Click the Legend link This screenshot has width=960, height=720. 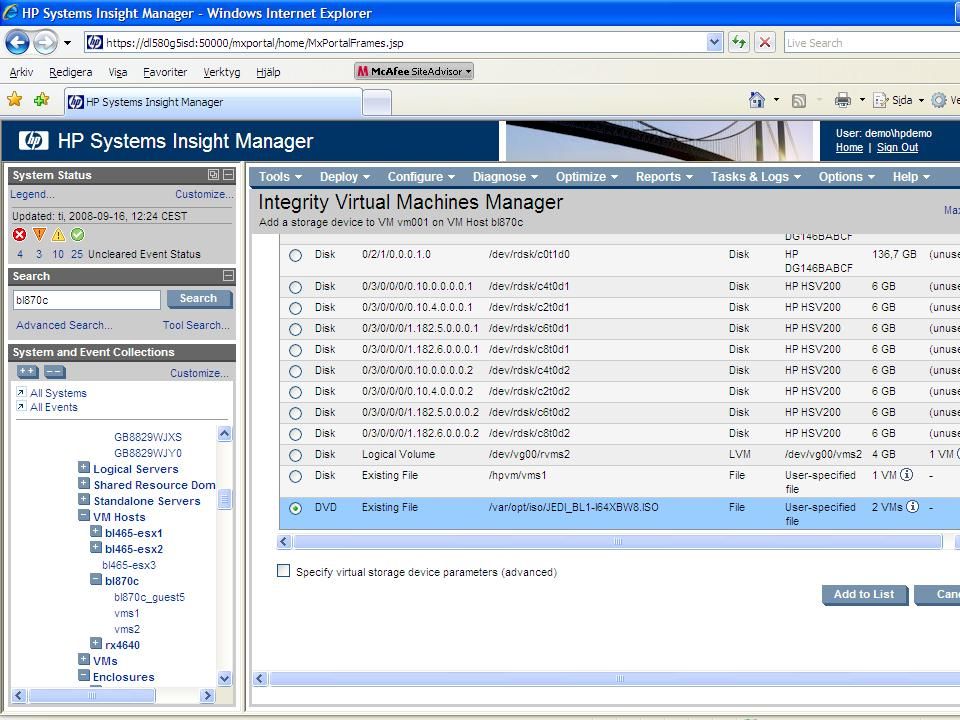tap(32, 194)
